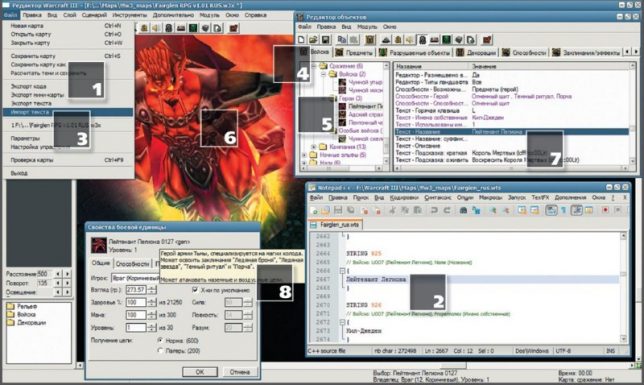The image size is (644, 385).
Task: Open the 'Игрок' player dropdown in unit properties
Action: (136, 278)
